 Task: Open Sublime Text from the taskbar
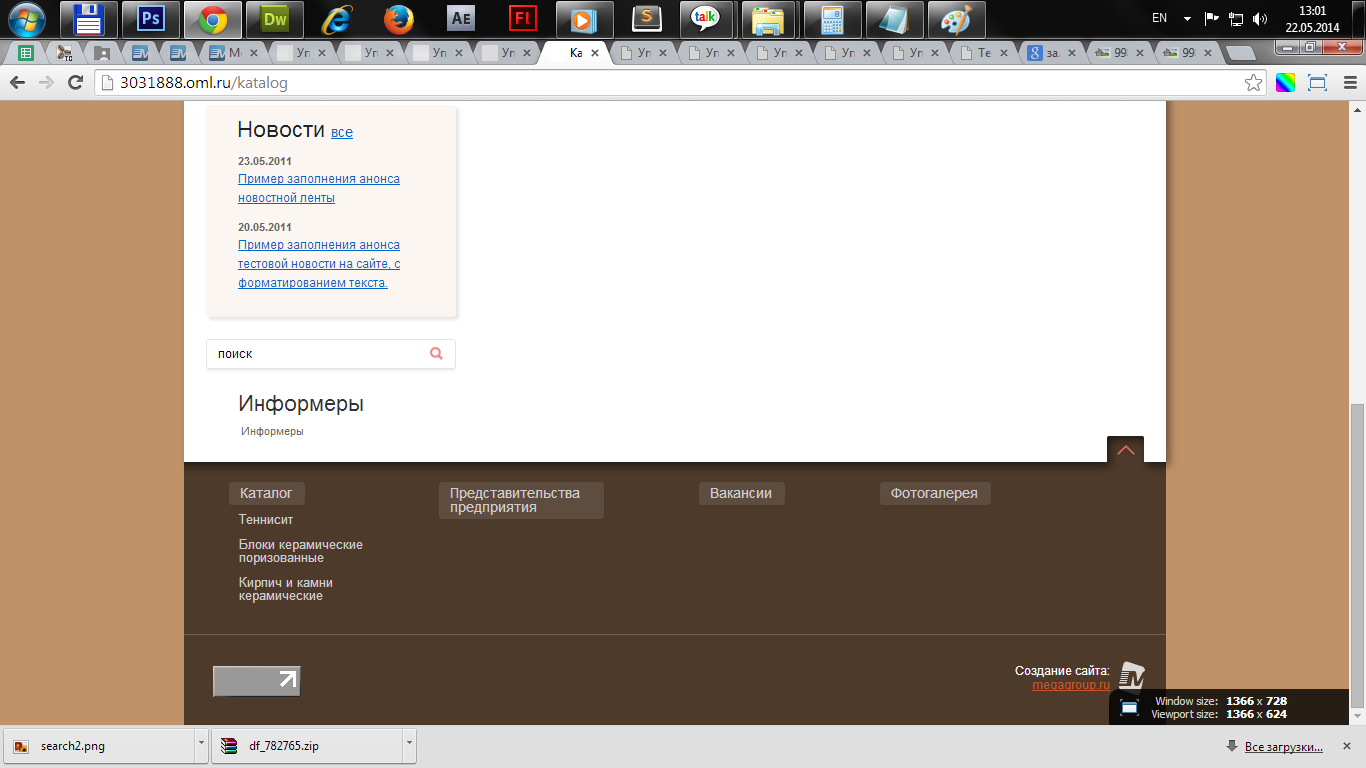(x=647, y=19)
